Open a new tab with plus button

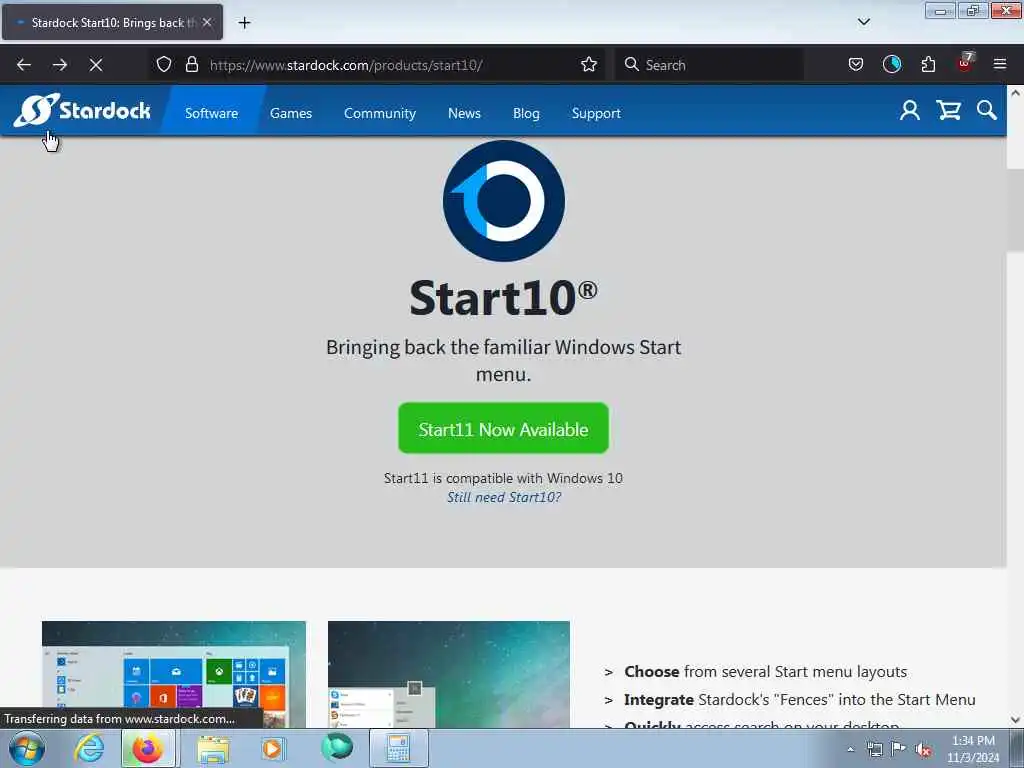pos(244,23)
